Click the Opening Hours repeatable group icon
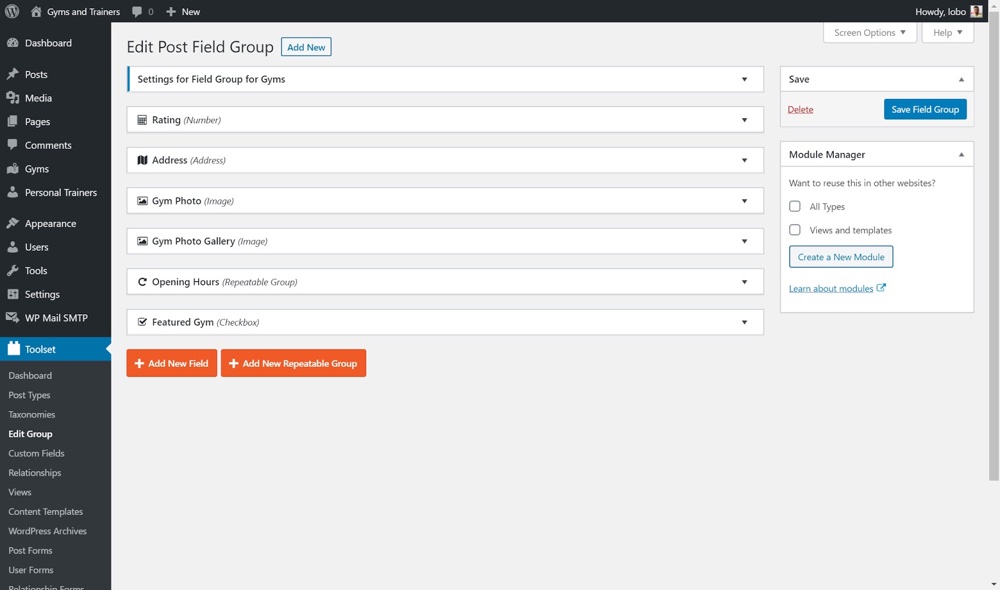This screenshot has width=1000, height=590. point(142,282)
